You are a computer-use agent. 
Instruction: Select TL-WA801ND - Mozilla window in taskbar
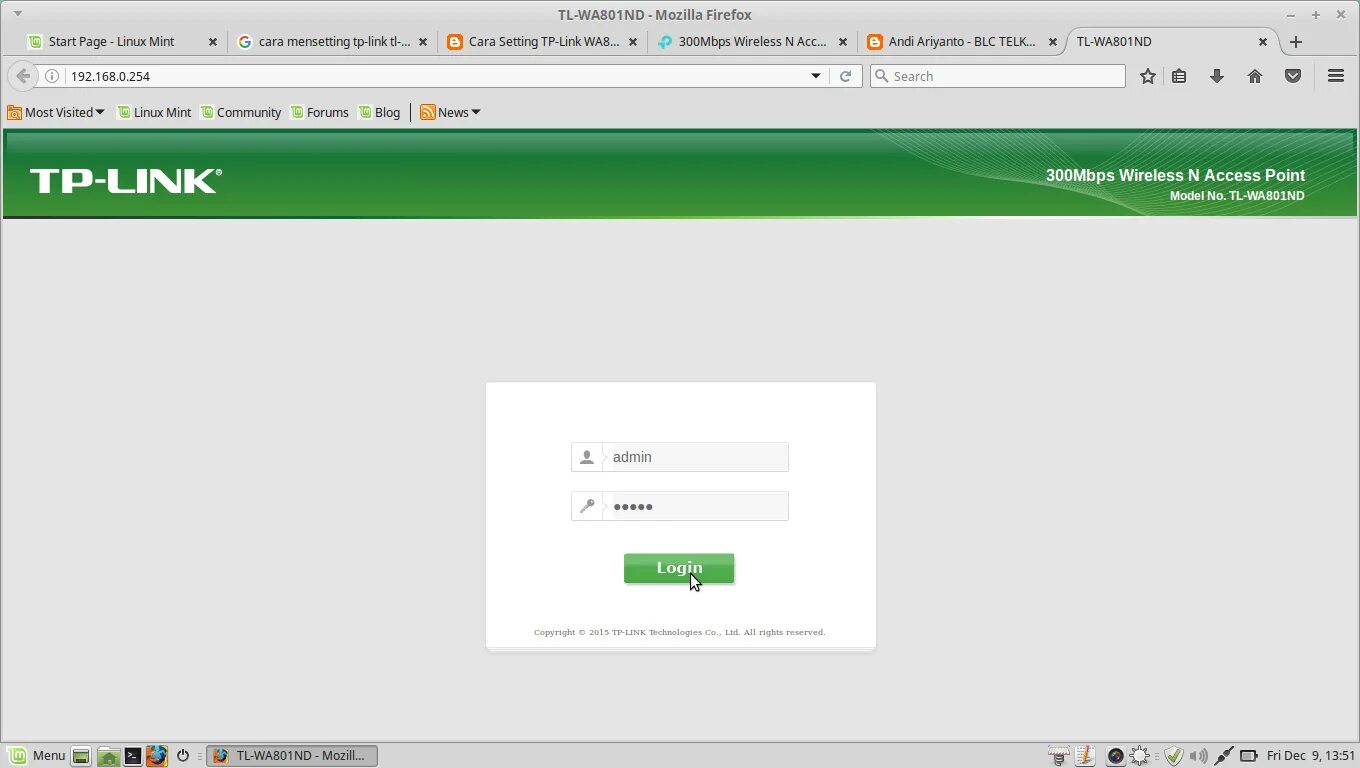pyautogui.click(x=292, y=756)
